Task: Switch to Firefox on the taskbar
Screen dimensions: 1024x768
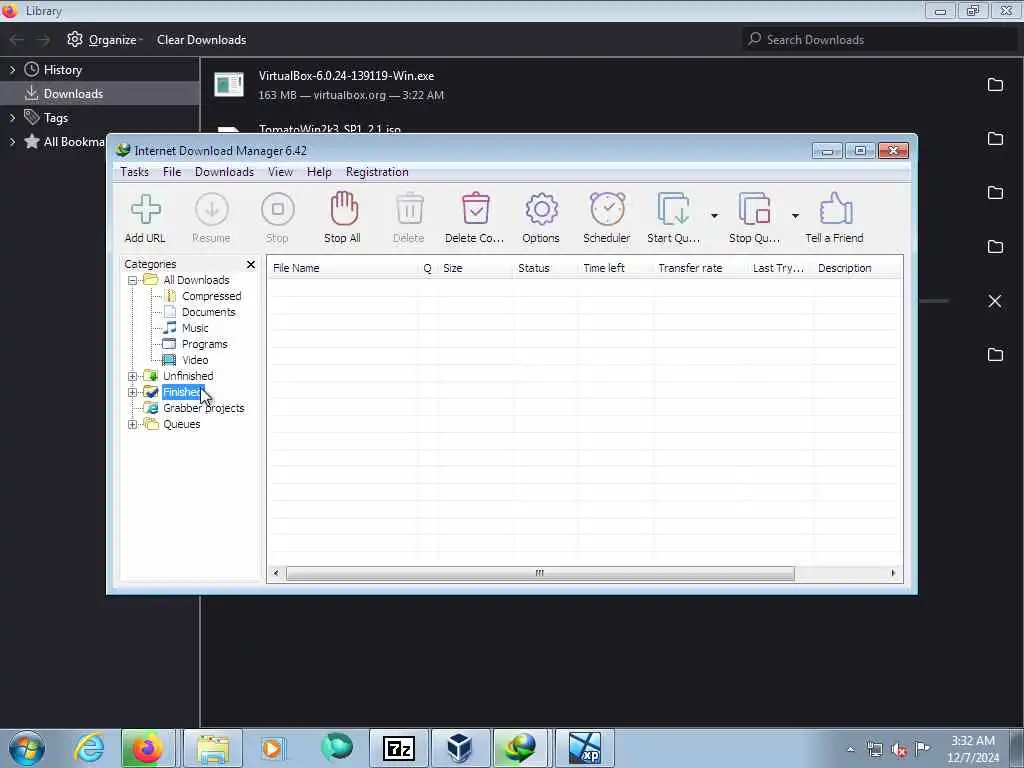Action: click(148, 748)
